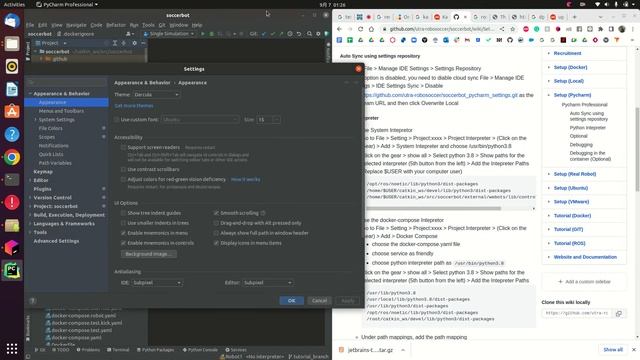This screenshot has width=640, height=360.
Task: Expand Version Control settings section
Action: [x=30, y=198]
